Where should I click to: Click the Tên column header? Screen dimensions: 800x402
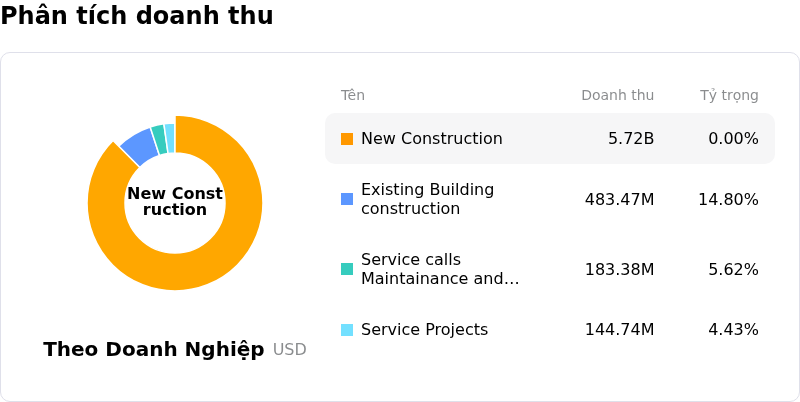353,95
